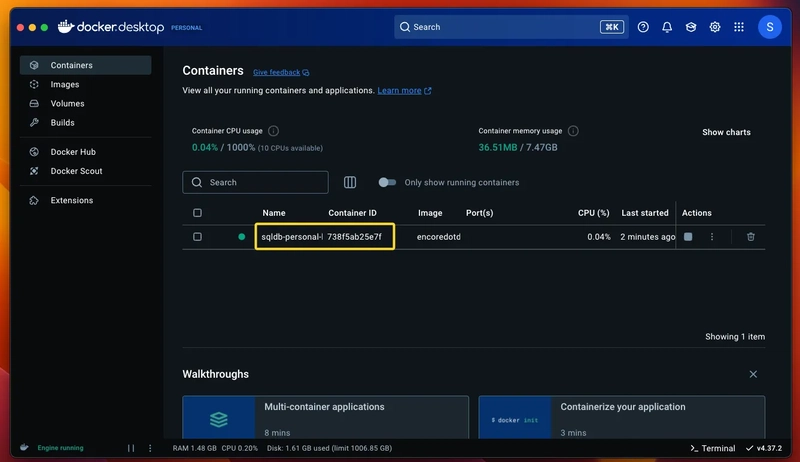Tick the select-all containers checkbox

click(x=197, y=213)
